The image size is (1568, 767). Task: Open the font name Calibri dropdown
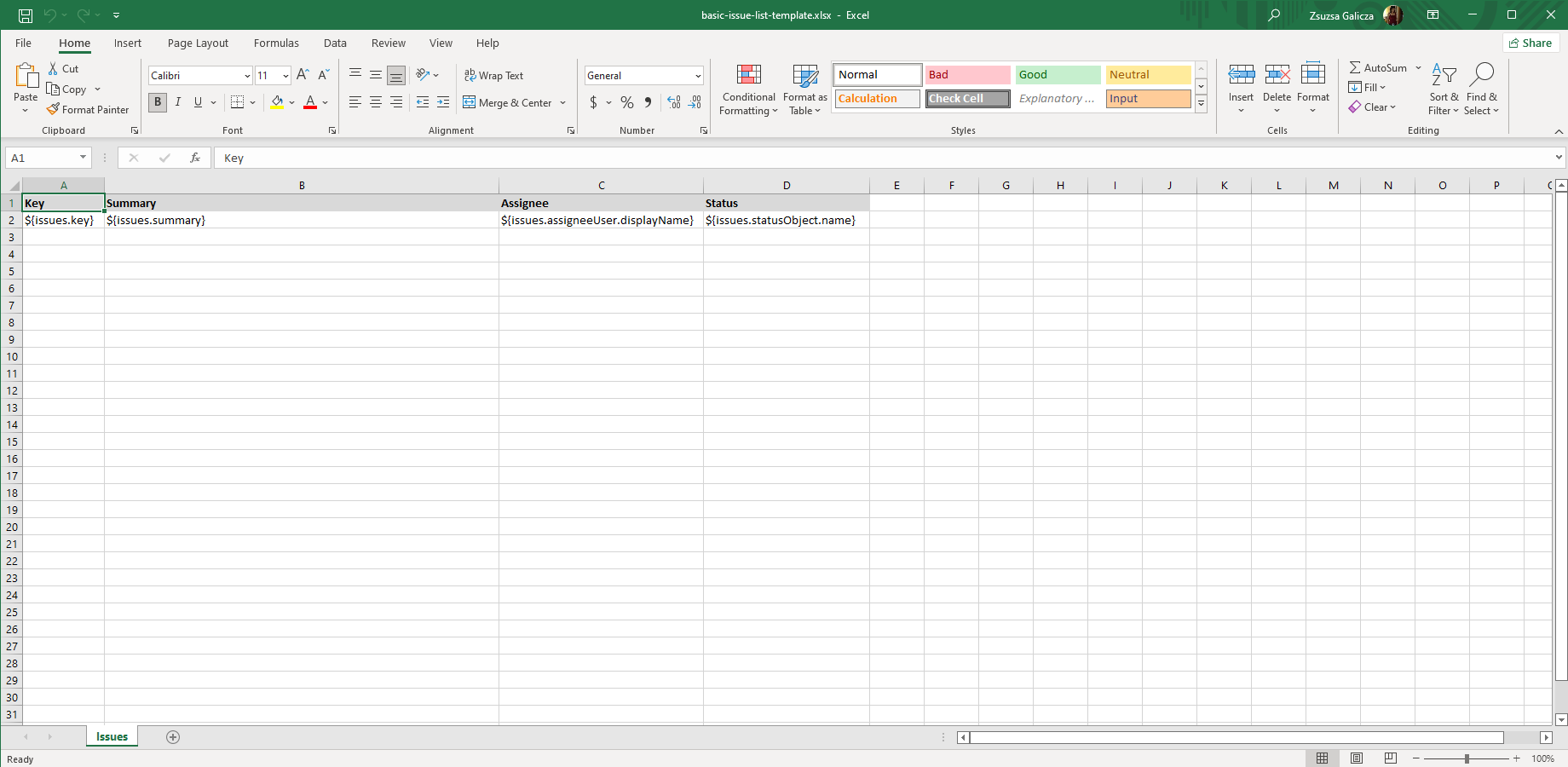[247, 76]
